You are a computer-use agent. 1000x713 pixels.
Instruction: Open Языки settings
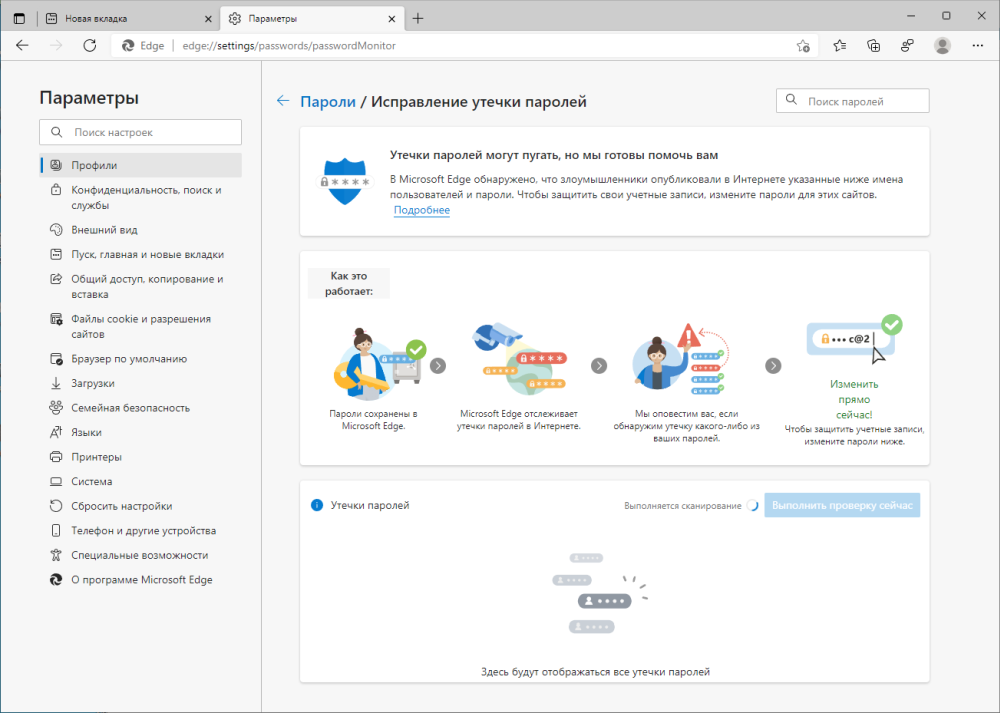click(x=140, y=432)
